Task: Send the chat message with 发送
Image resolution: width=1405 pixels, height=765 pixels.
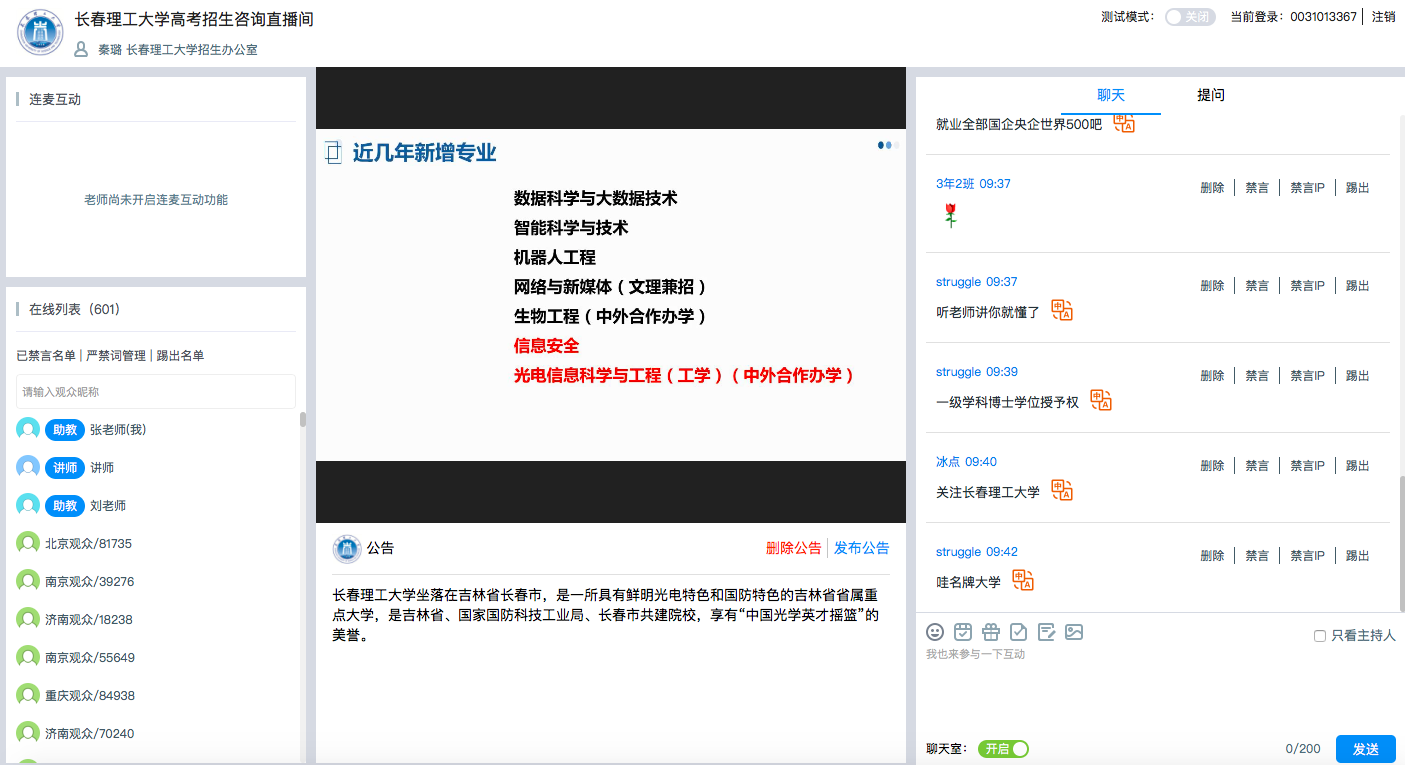Action: [1366, 749]
